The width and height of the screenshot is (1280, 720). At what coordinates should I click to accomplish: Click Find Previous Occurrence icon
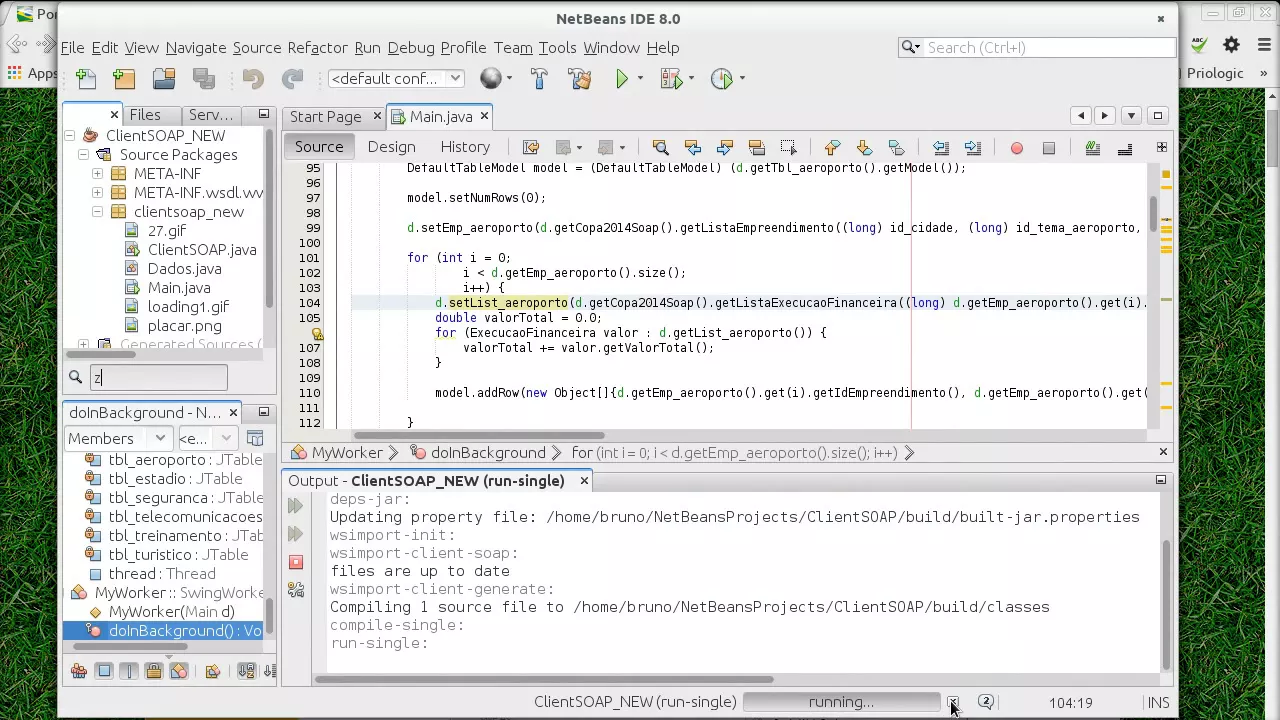pyautogui.click(x=692, y=147)
